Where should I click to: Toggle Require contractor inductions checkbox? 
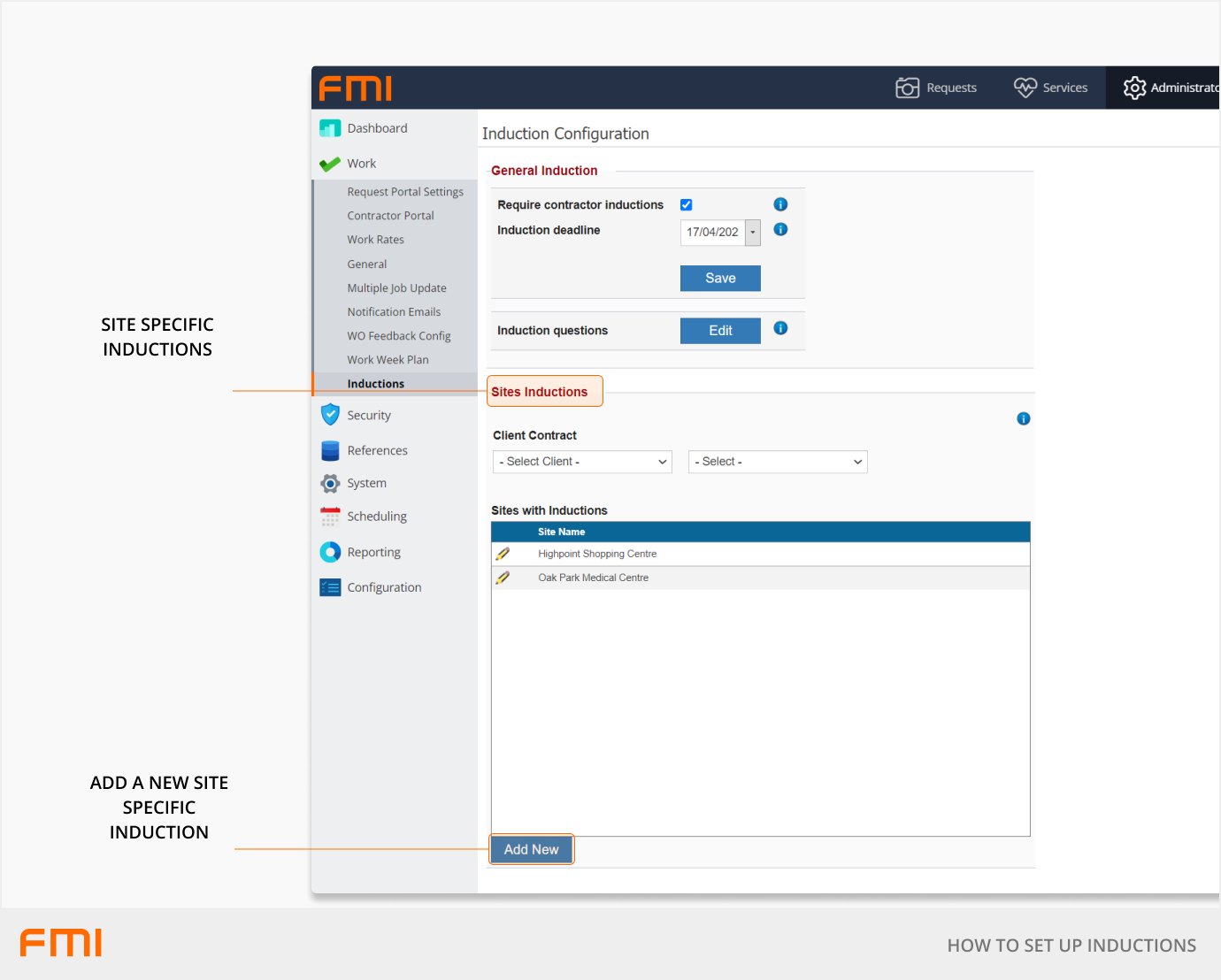point(686,204)
